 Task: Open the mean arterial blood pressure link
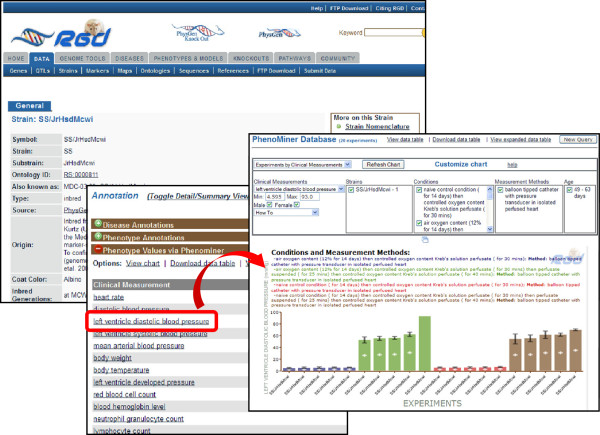[139, 346]
